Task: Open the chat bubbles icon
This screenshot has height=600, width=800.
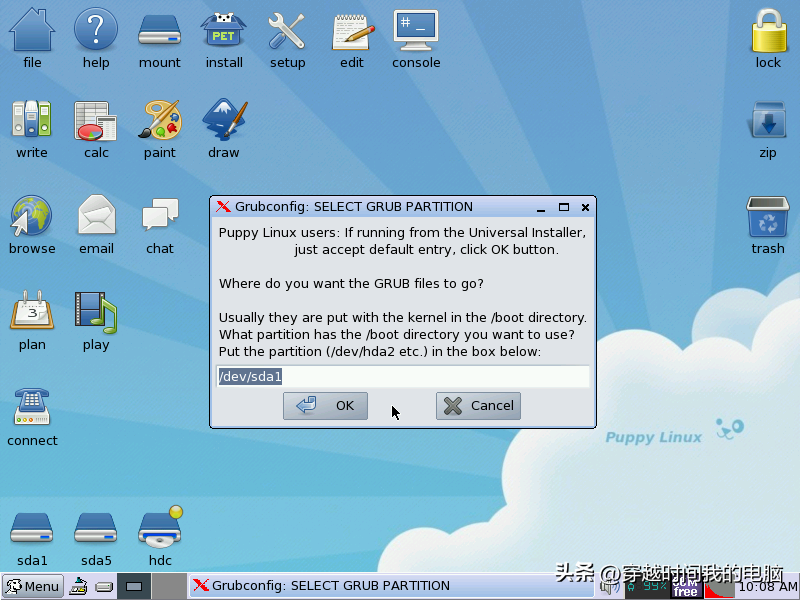Action: coord(160,214)
